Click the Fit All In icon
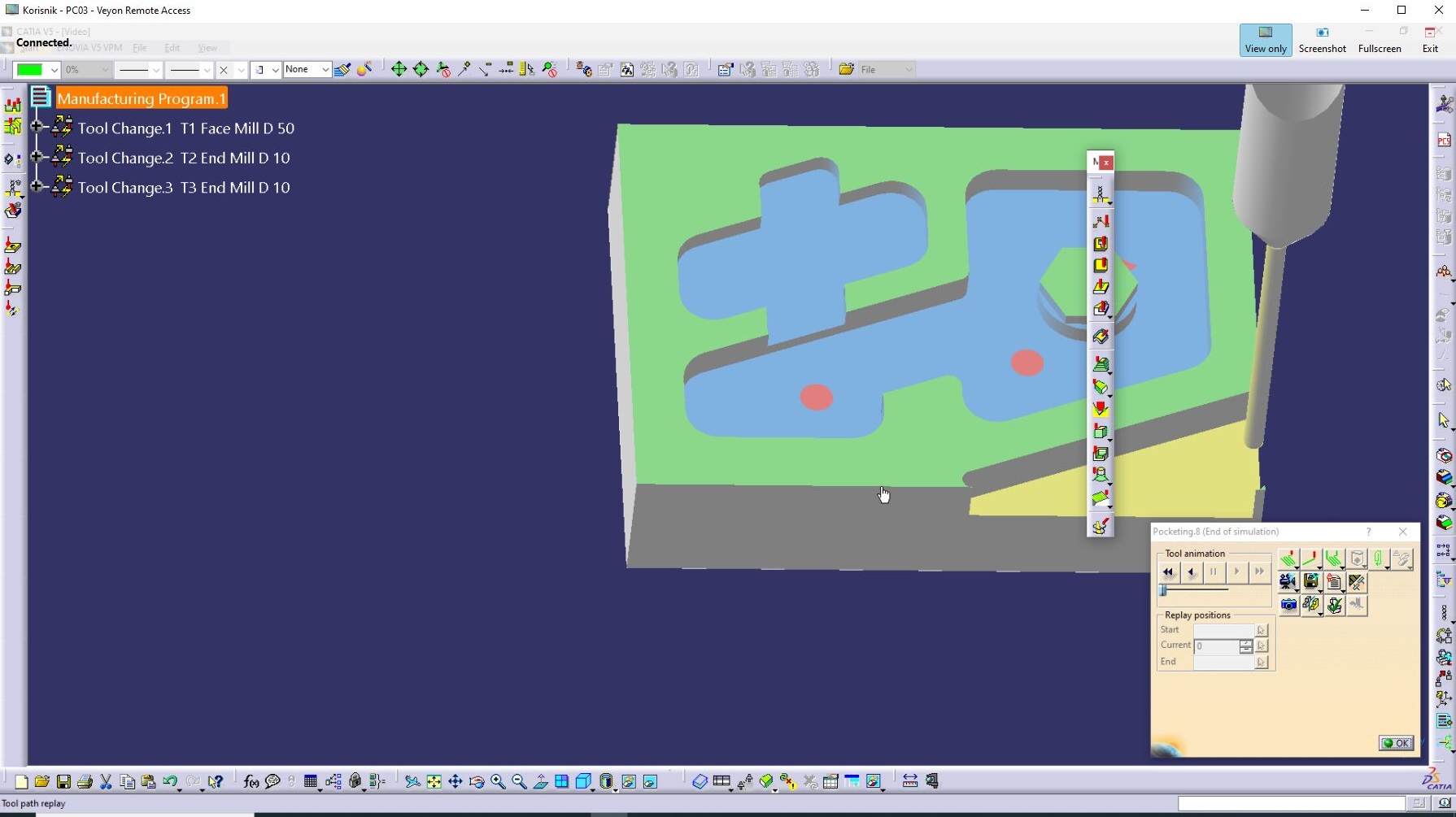The width and height of the screenshot is (1456, 817). (434, 782)
